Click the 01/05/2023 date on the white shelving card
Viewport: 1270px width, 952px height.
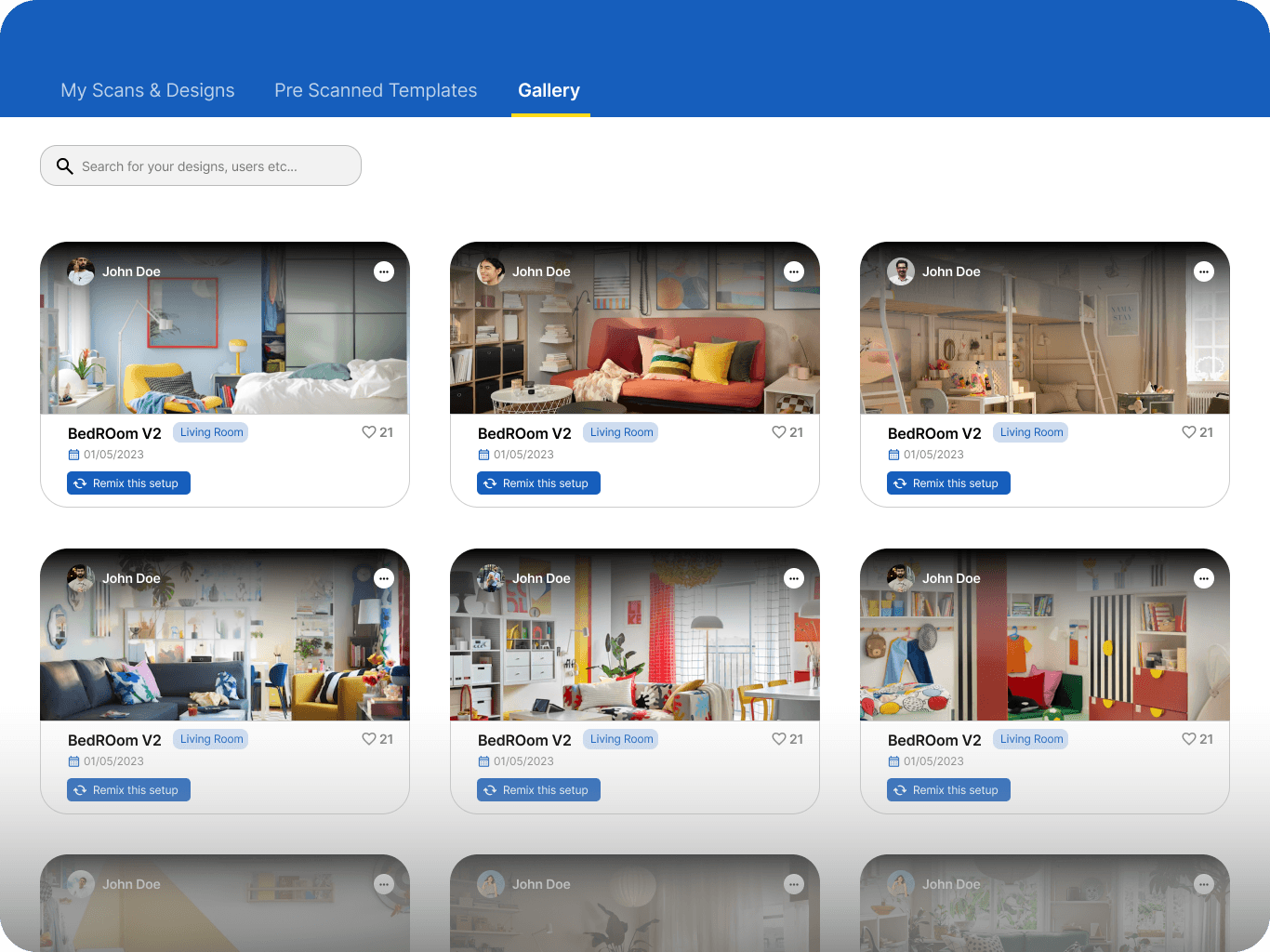tap(523, 761)
